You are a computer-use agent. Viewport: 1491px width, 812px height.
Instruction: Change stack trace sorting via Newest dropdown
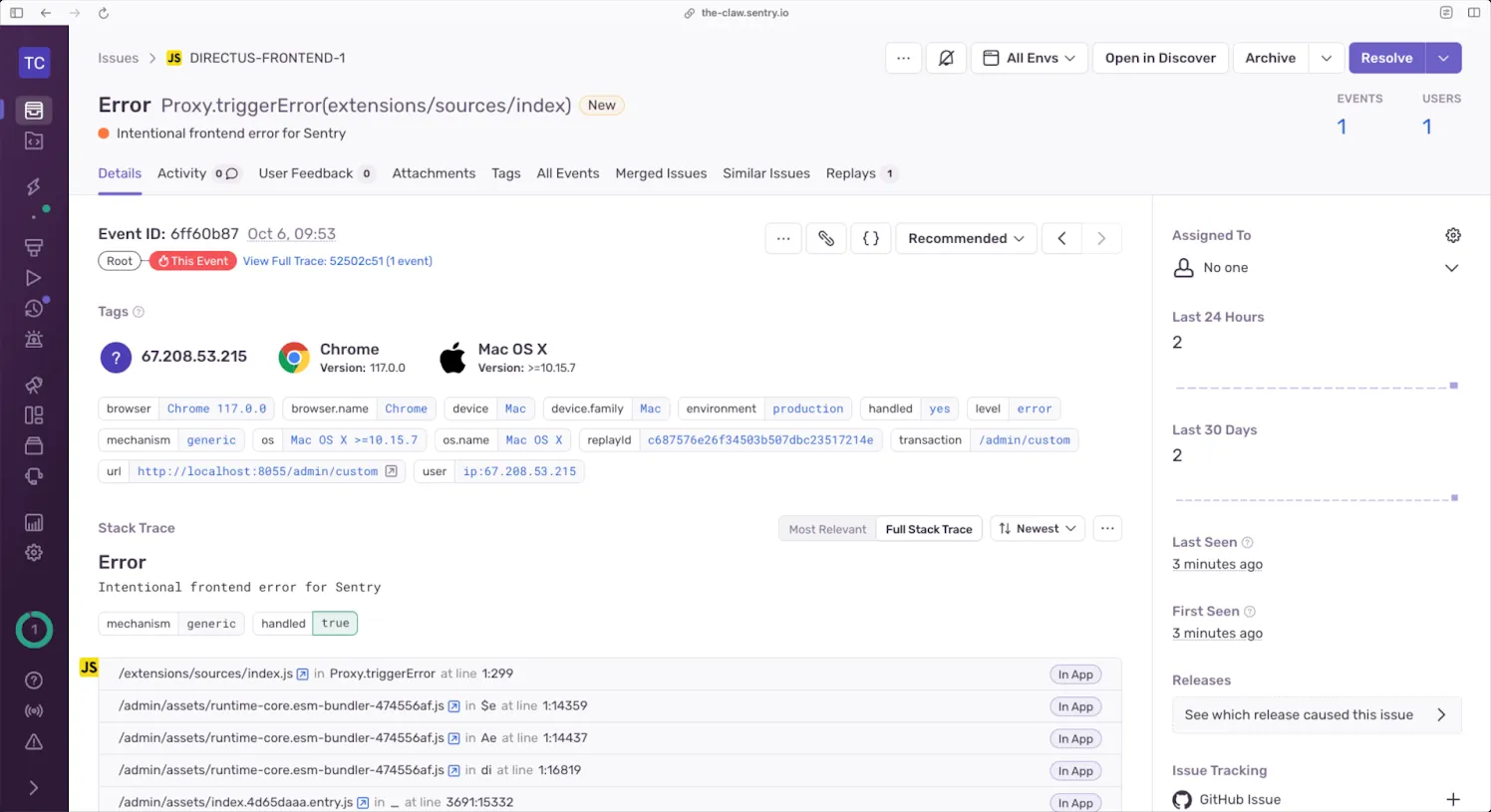[1037, 529]
